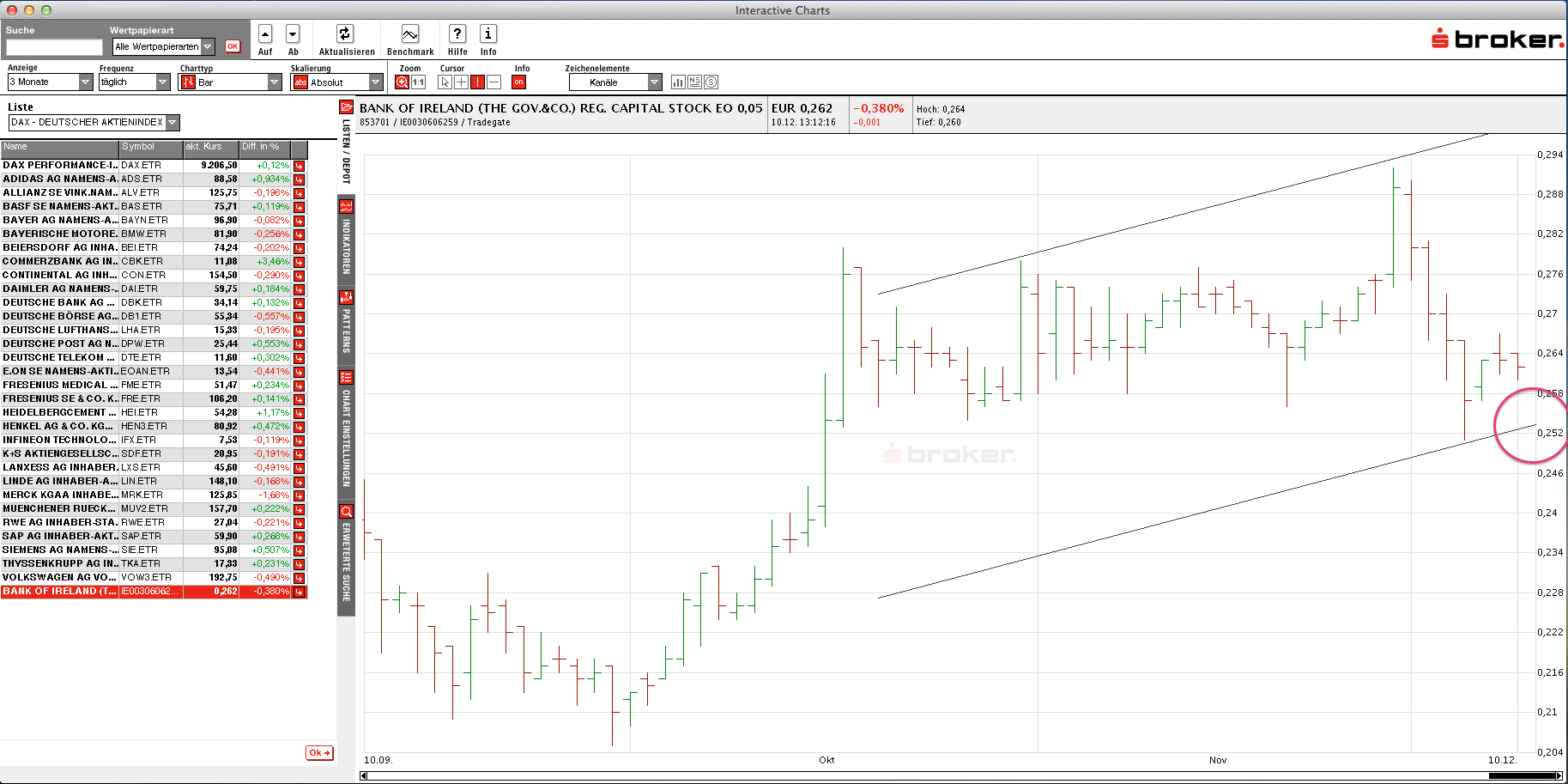Open the Zeichenelemente 'Kanäle' dropdown
The image size is (1568, 784).
615,82
